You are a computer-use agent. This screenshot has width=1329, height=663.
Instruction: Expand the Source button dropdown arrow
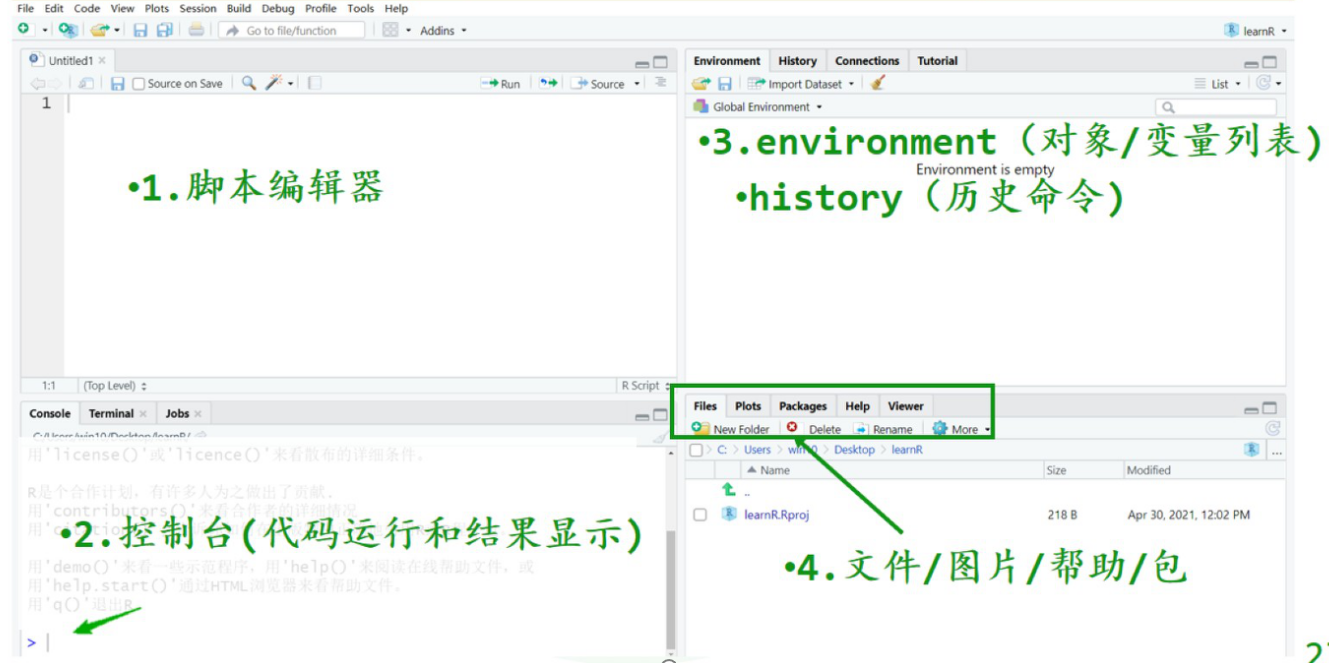[x=637, y=84]
